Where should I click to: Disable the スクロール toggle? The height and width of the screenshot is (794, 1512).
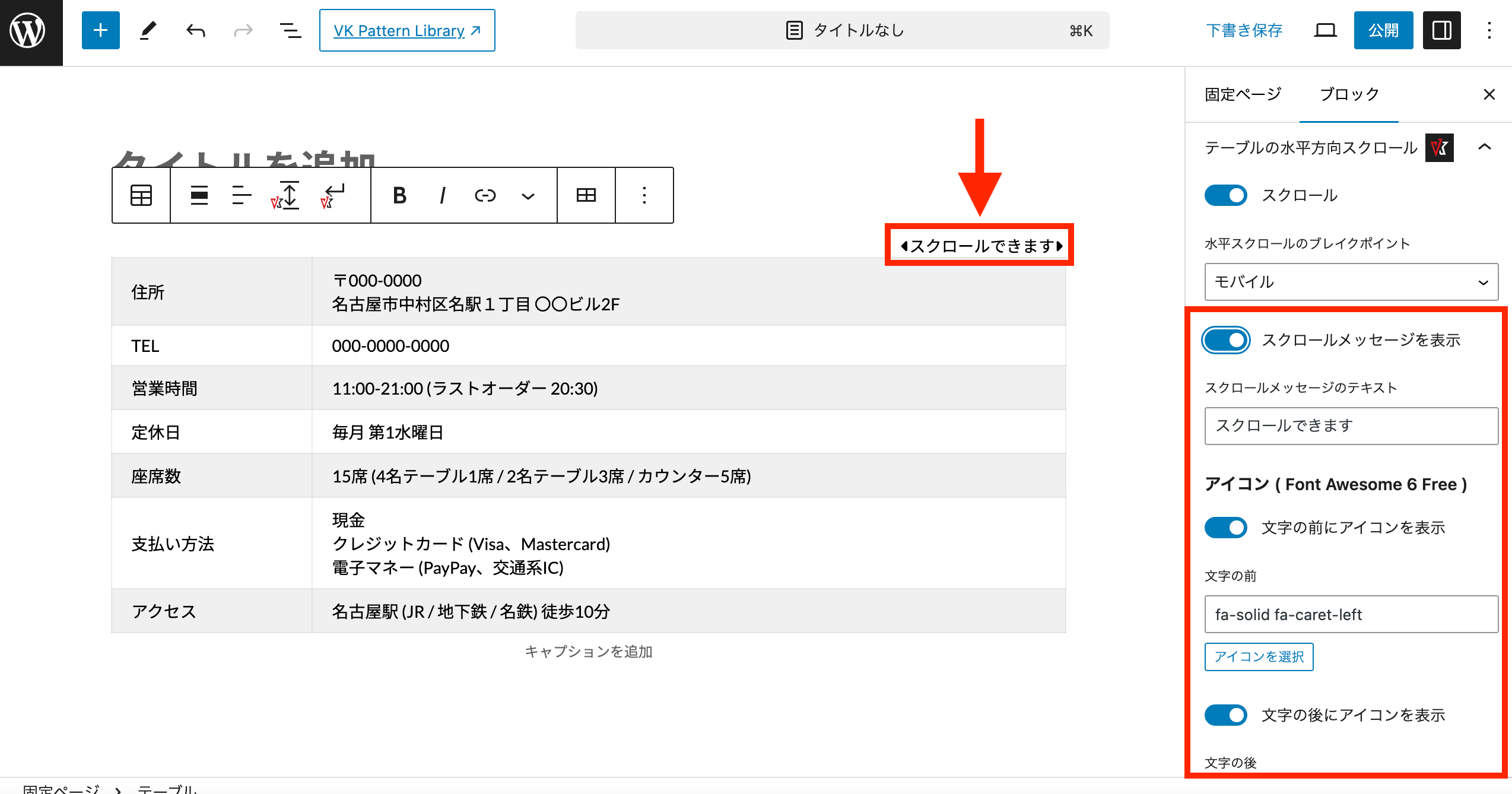[x=1225, y=195]
